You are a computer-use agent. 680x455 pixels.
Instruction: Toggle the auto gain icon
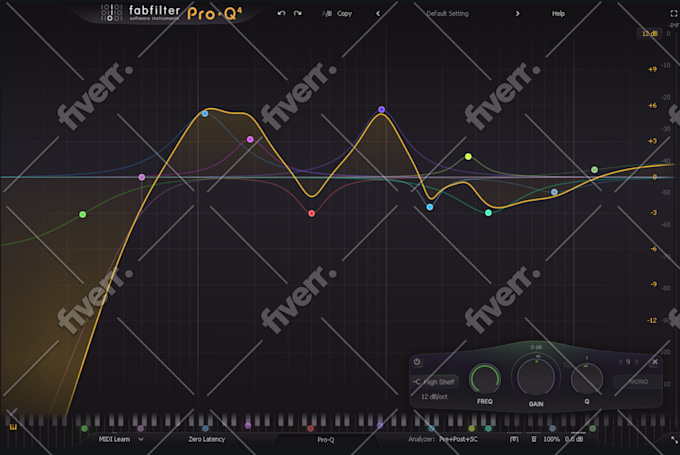(x=514, y=439)
